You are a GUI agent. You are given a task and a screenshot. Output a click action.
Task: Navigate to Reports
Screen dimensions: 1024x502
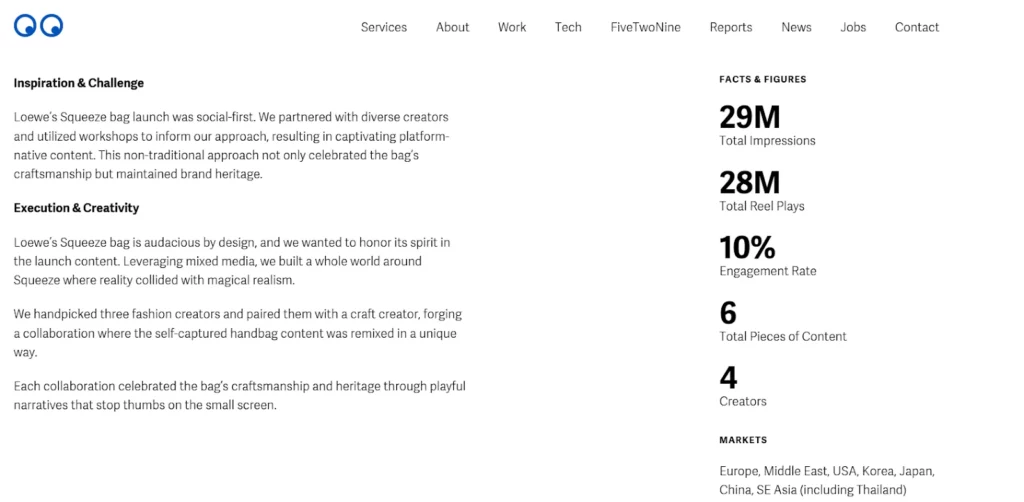point(731,27)
